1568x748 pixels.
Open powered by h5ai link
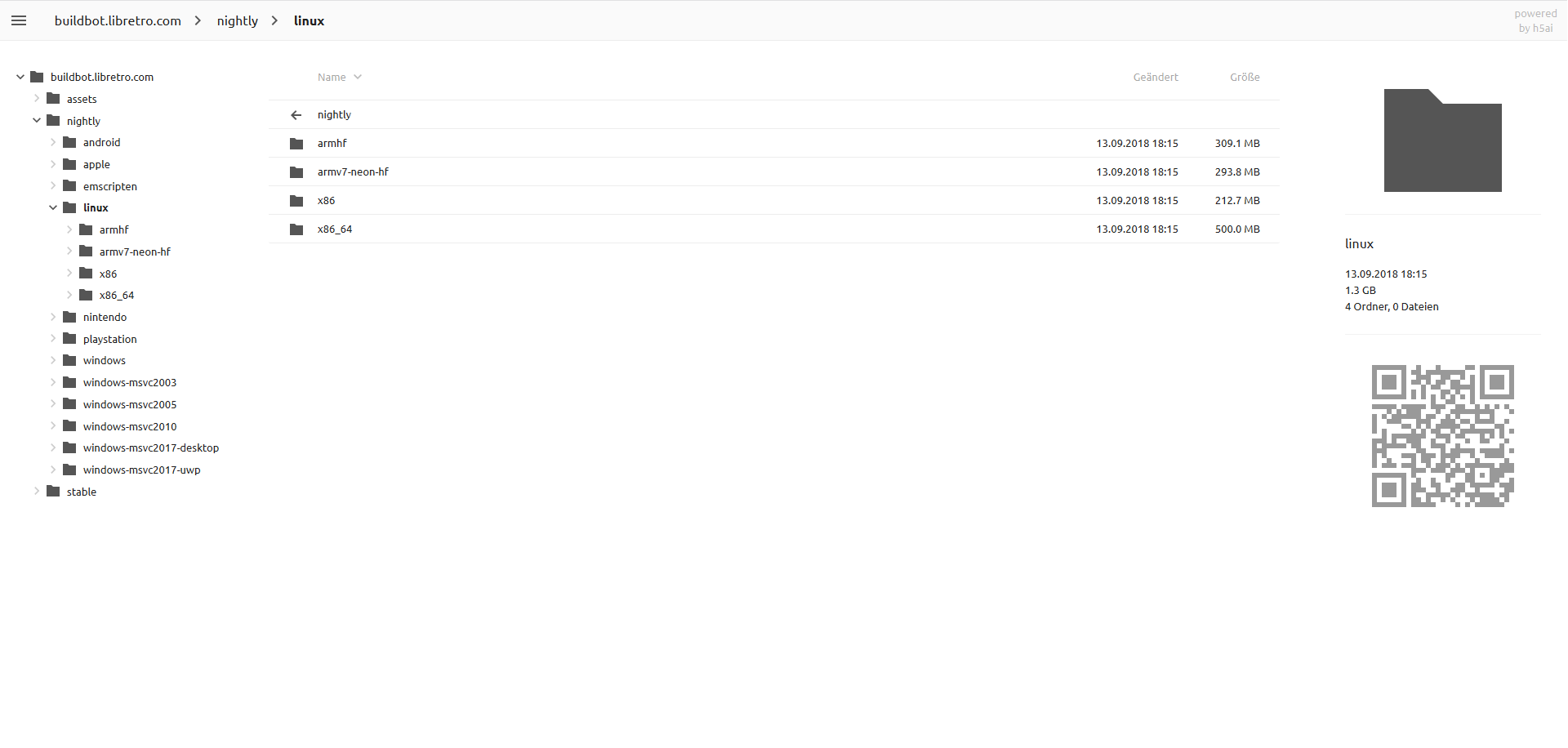[x=1535, y=20]
